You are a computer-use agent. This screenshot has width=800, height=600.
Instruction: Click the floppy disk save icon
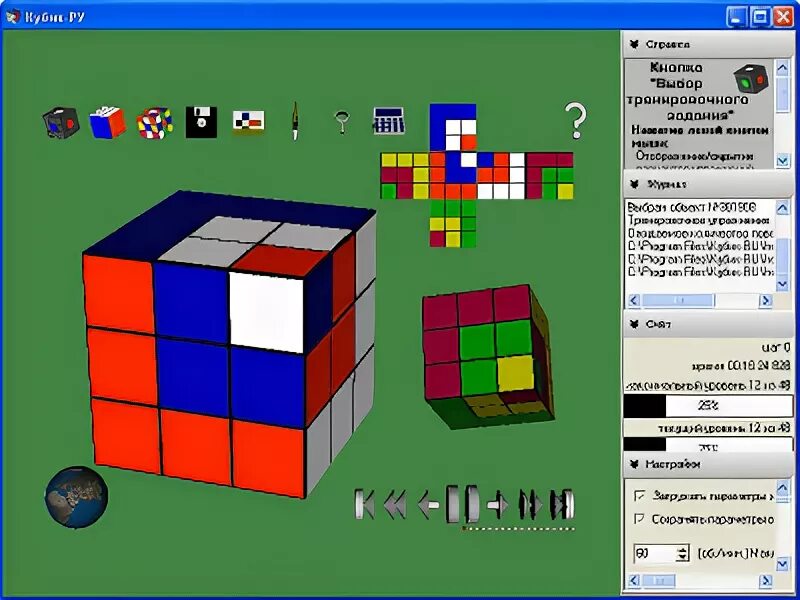201,122
